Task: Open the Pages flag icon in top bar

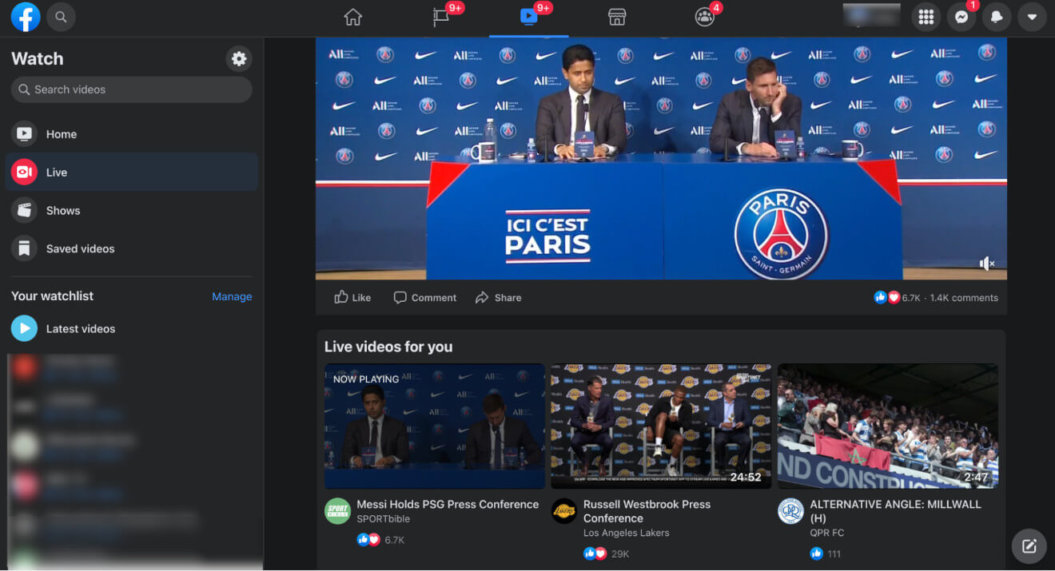Action: (441, 17)
